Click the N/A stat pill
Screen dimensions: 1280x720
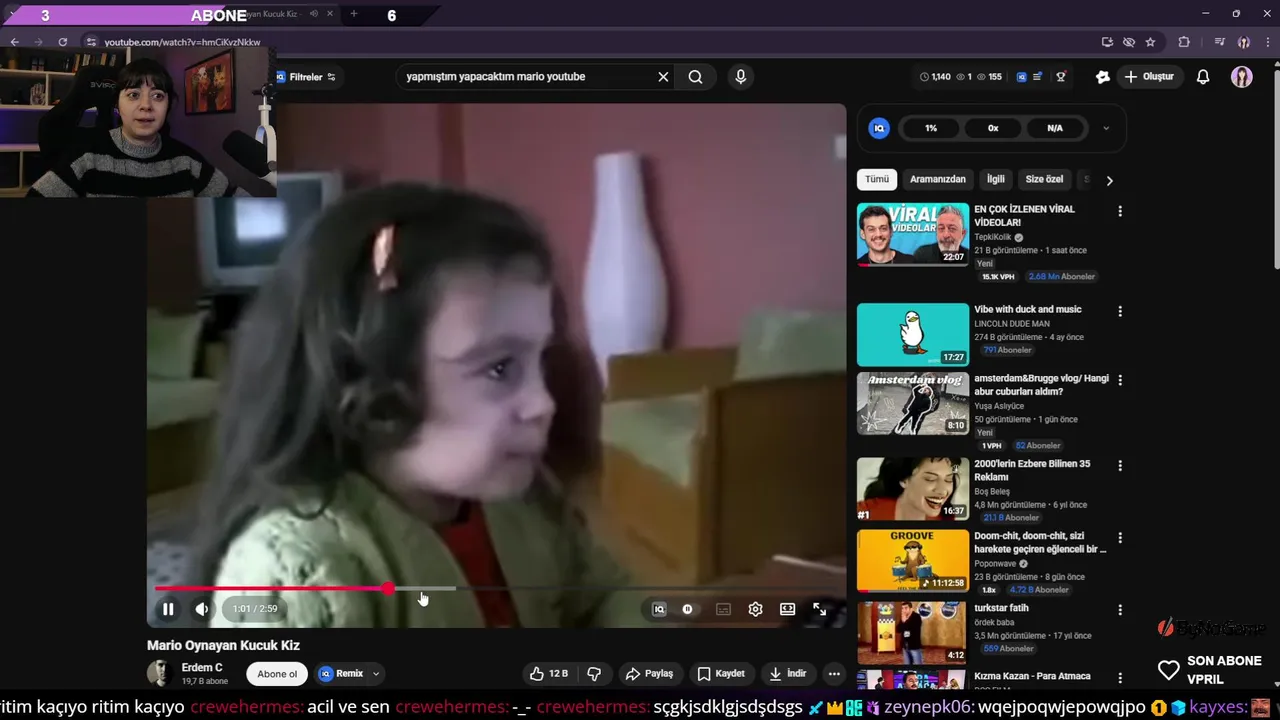pyautogui.click(x=1055, y=128)
